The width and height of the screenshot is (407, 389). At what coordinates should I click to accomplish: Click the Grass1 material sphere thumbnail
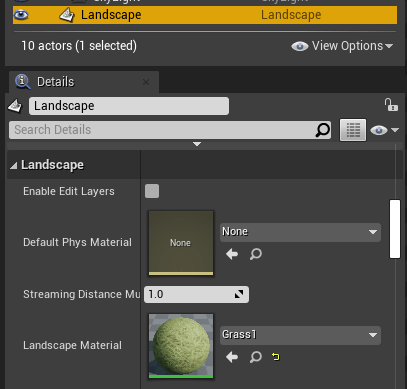181,346
